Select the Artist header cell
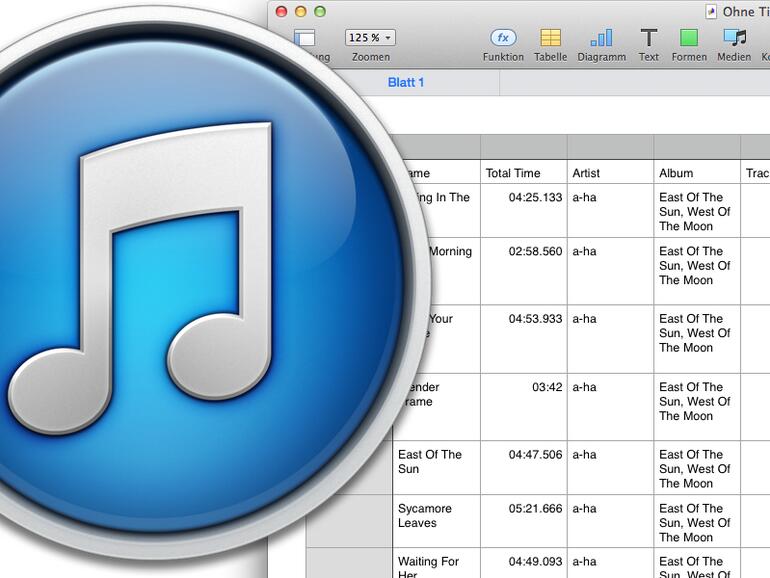 click(610, 172)
